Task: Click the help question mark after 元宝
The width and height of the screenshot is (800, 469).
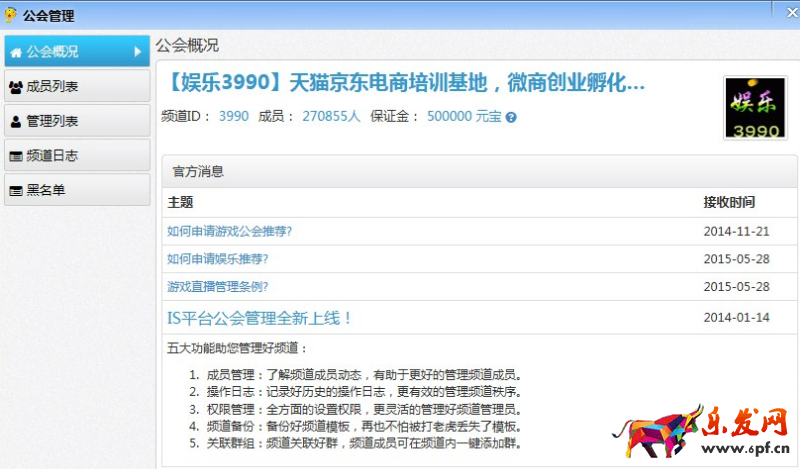Action: click(511, 117)
